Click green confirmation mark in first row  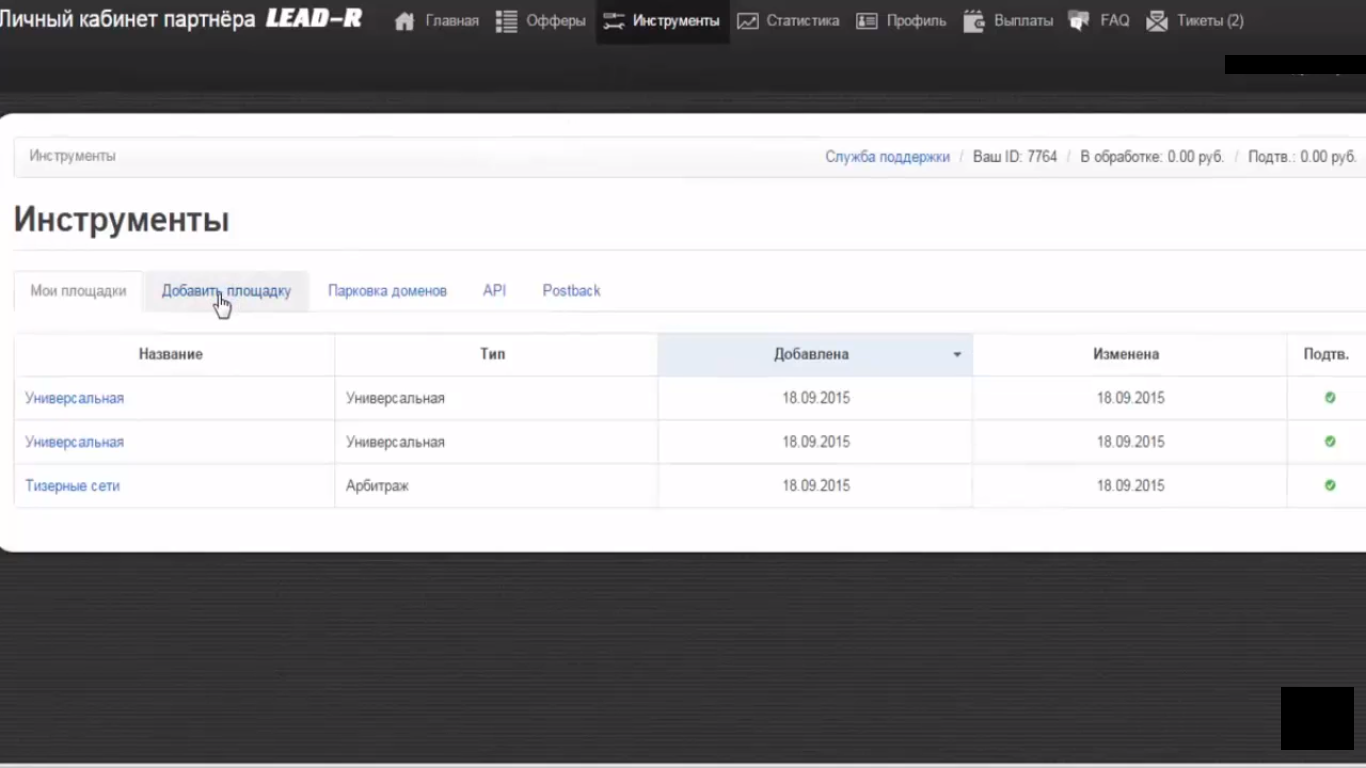tap(1330, 398)
